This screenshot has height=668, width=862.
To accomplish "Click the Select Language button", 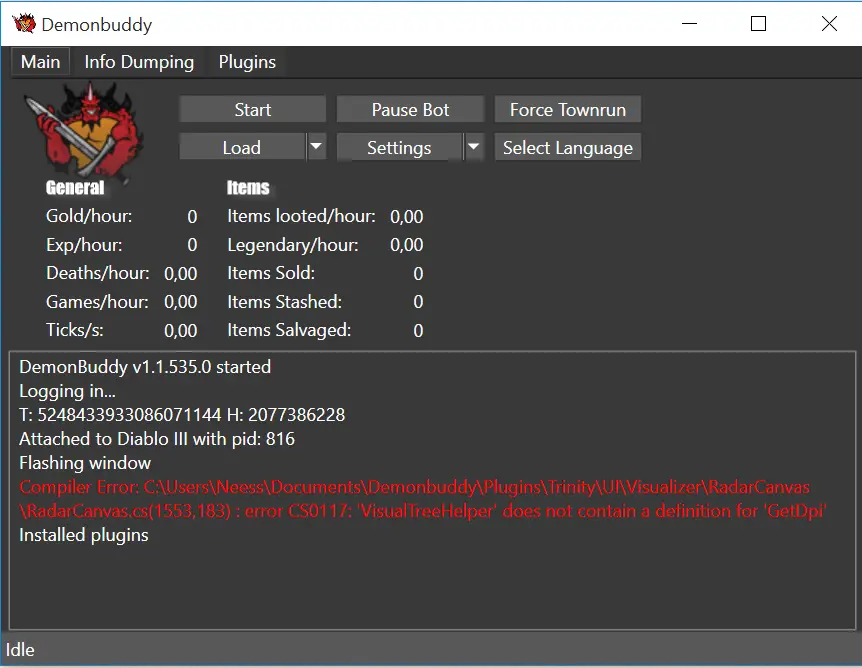I will tap(567, 148).
